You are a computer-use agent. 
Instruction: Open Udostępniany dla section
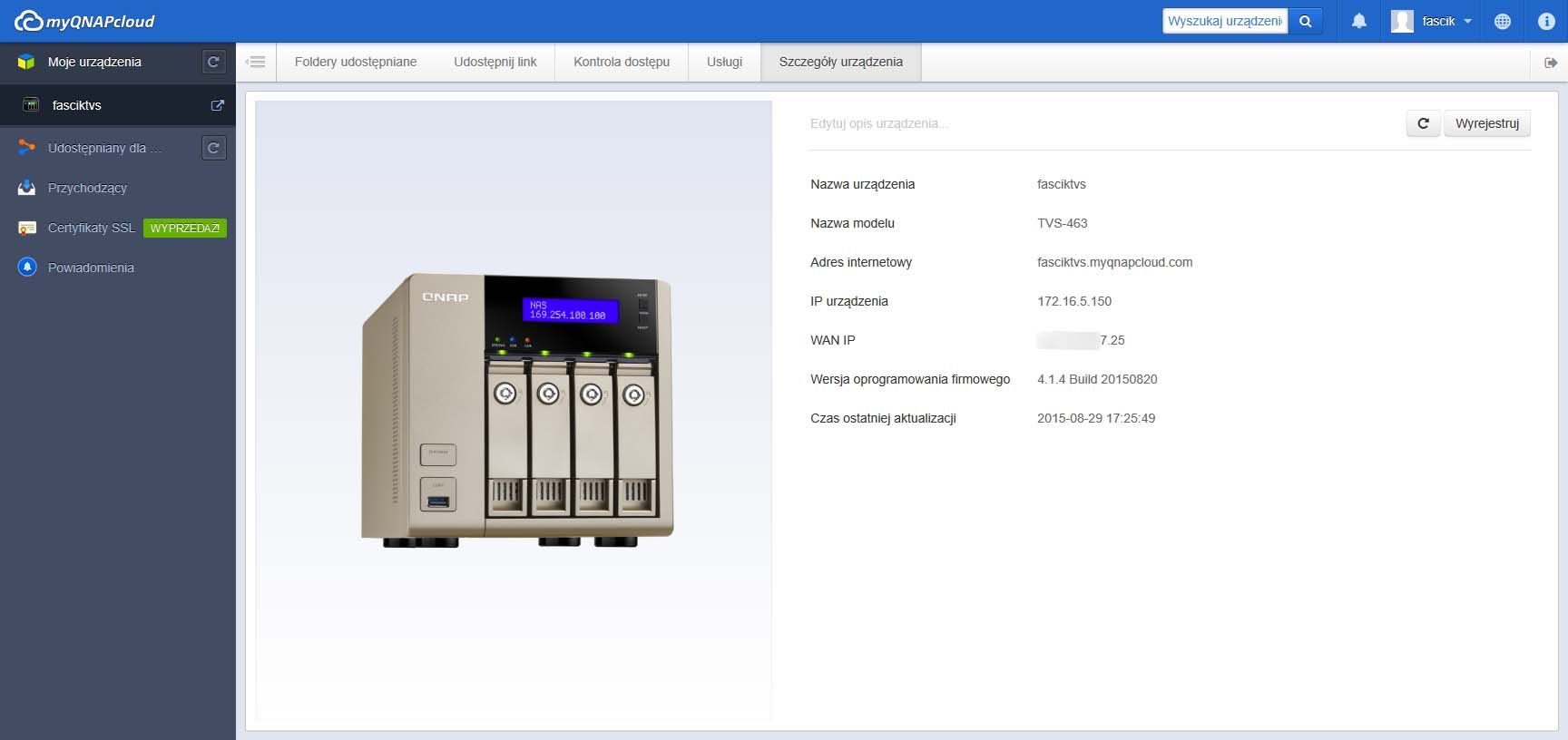(x=104, y=148)
